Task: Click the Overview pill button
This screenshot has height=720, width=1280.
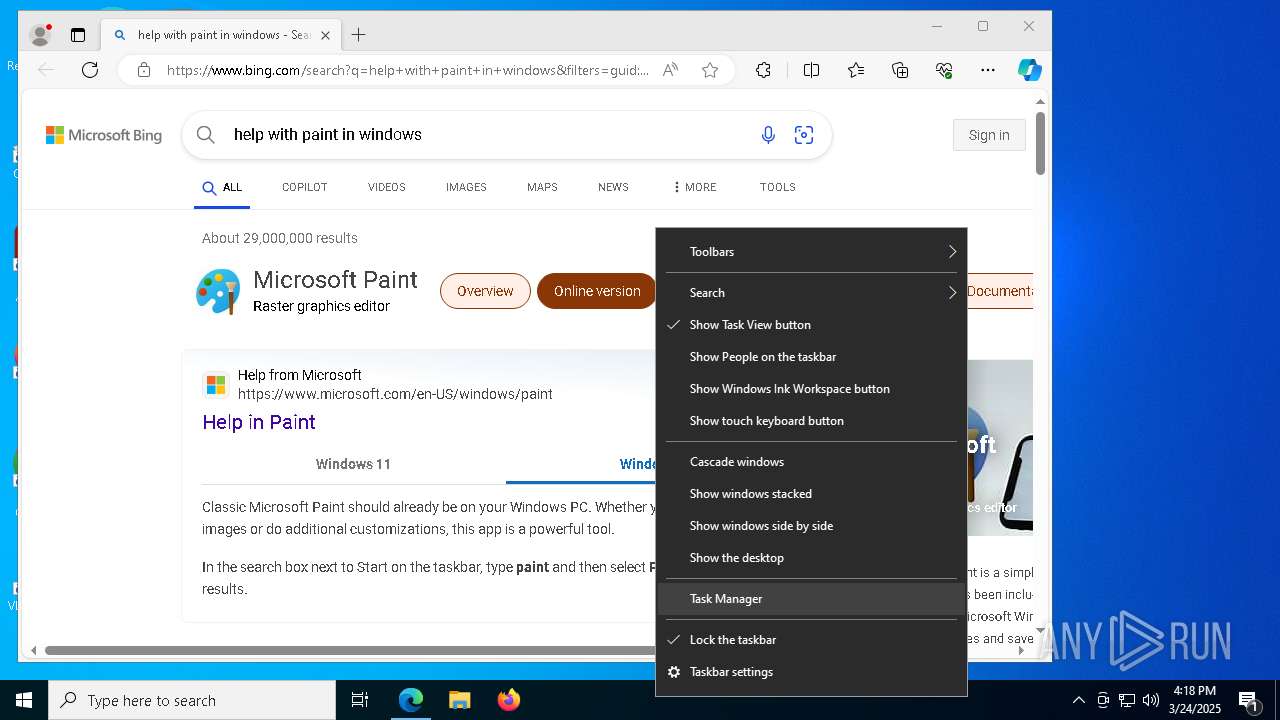Action: tap(485, 291)
